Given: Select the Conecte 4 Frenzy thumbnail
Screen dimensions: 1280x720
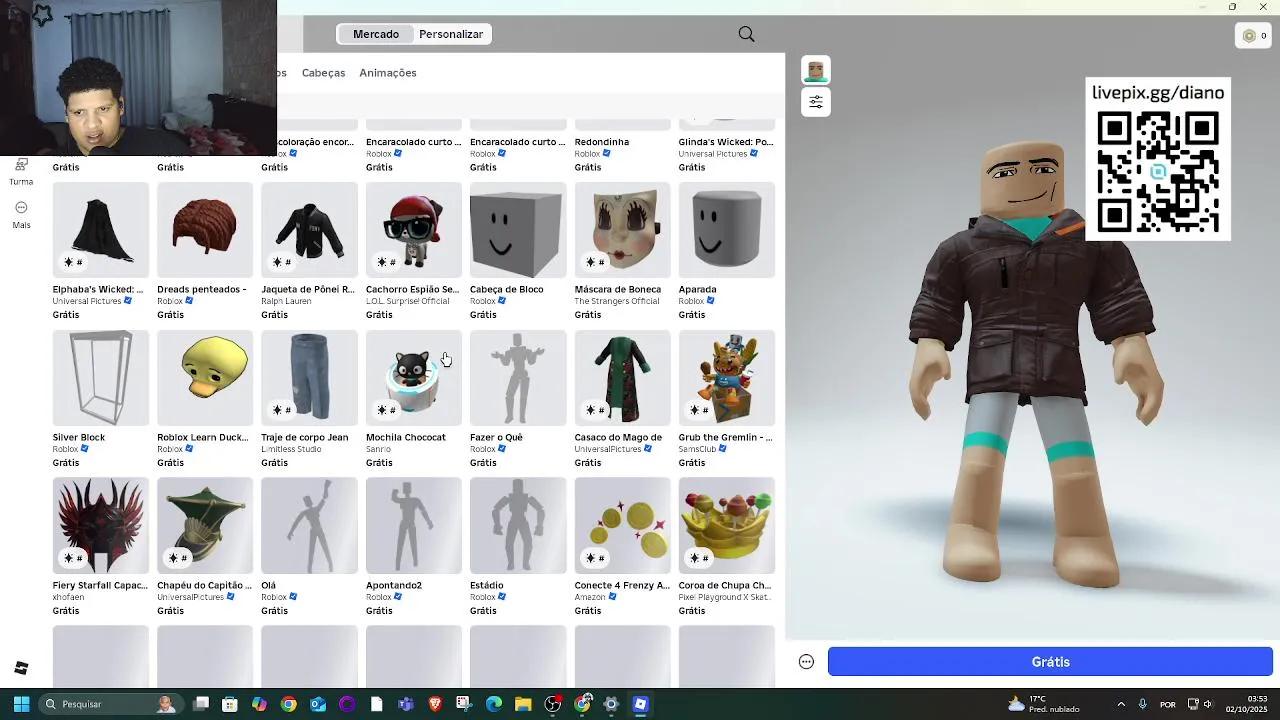Looking at the screenshot, I should (x=622, y=526).
